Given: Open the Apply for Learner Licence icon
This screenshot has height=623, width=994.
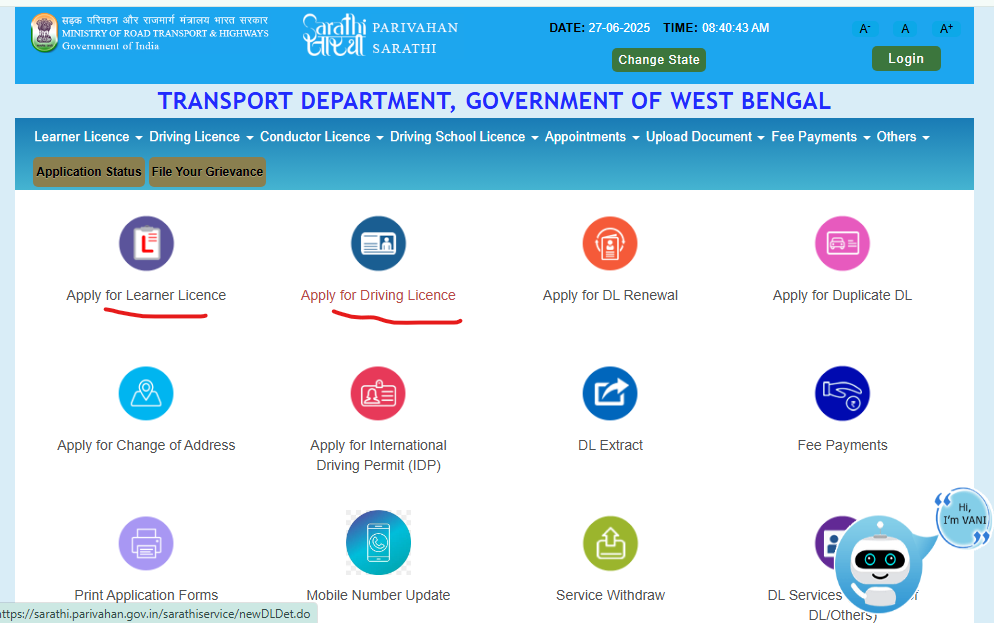Looking at the screenshot, I should [x=146, y=243].
